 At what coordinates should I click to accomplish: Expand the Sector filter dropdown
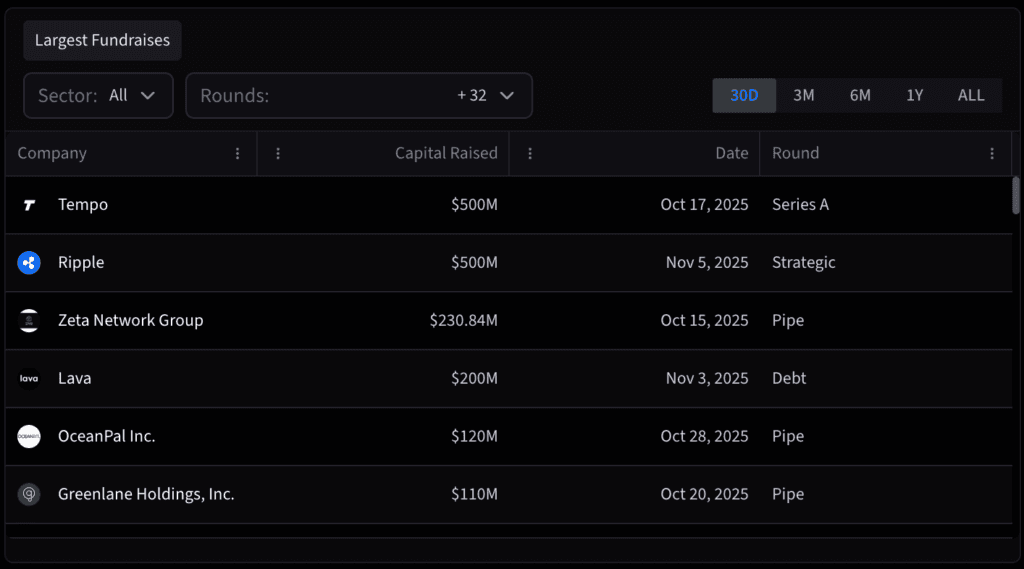98,96
